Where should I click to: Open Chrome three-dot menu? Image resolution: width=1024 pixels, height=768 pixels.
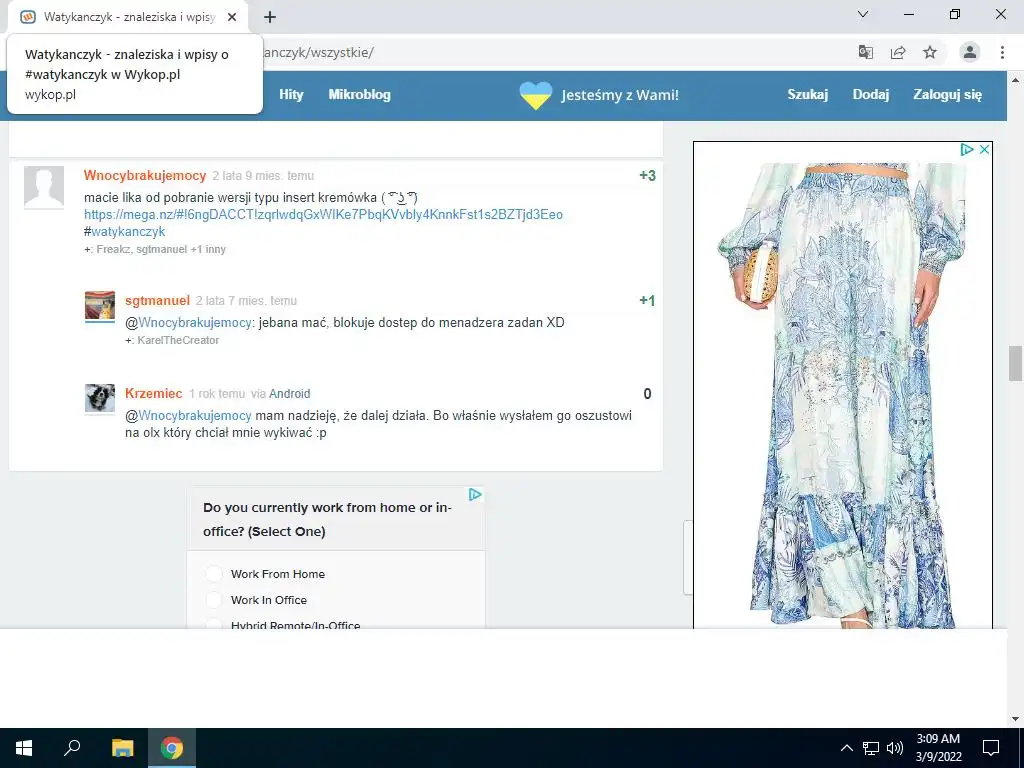1002,52
